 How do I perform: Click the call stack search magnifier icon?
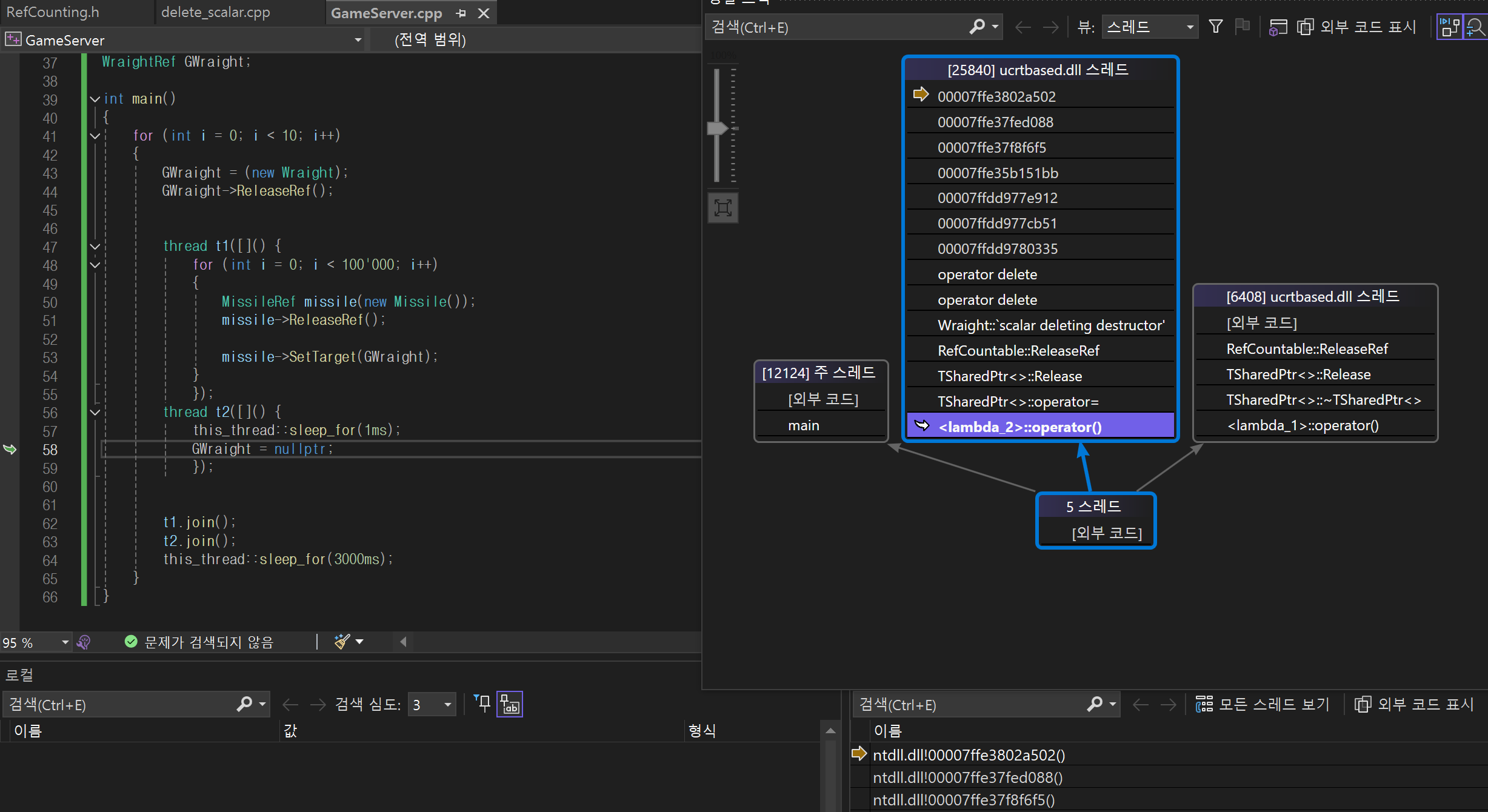1095,704
